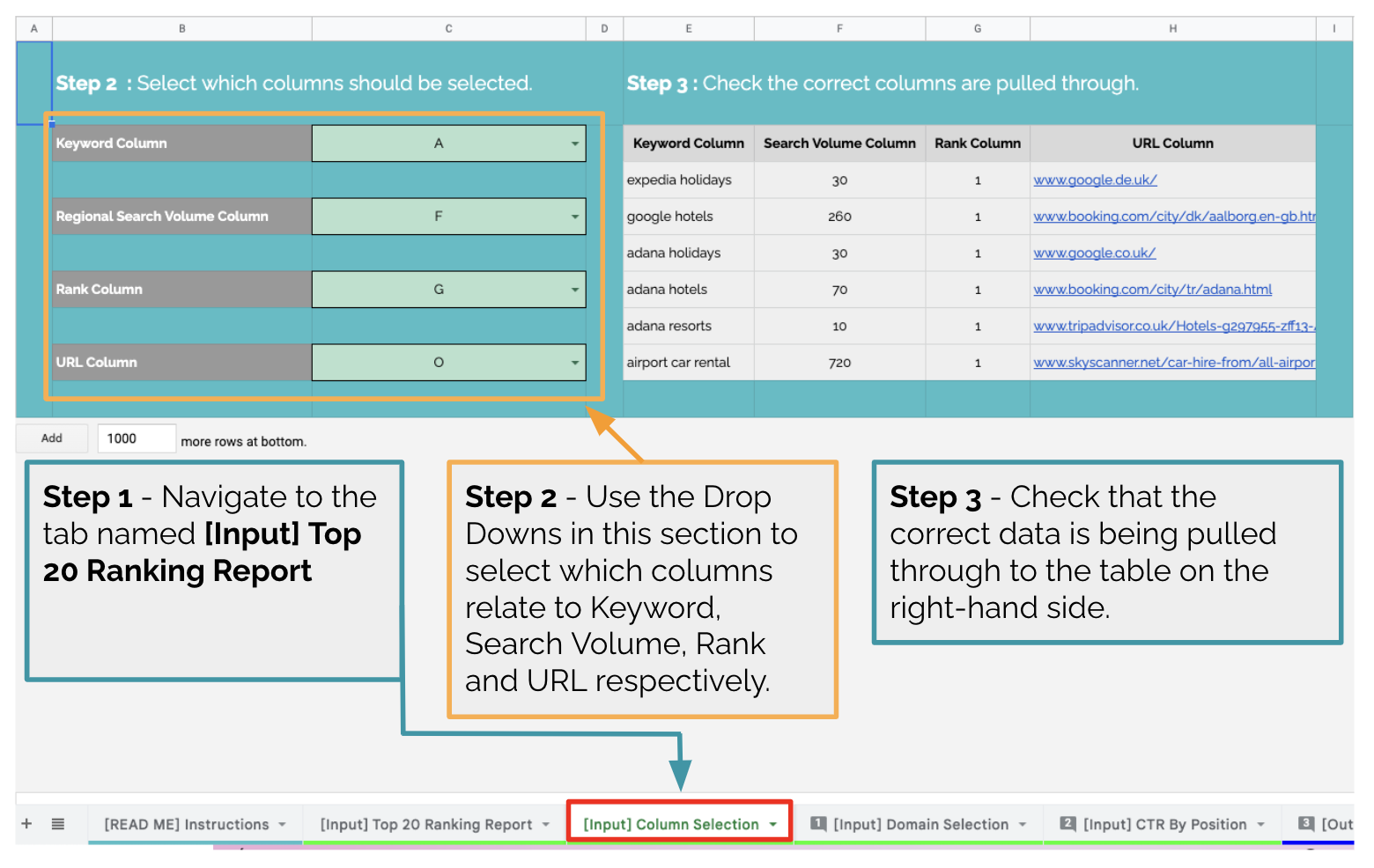Click the Top 20 Ranking Report tab arrow

[546, 825]
